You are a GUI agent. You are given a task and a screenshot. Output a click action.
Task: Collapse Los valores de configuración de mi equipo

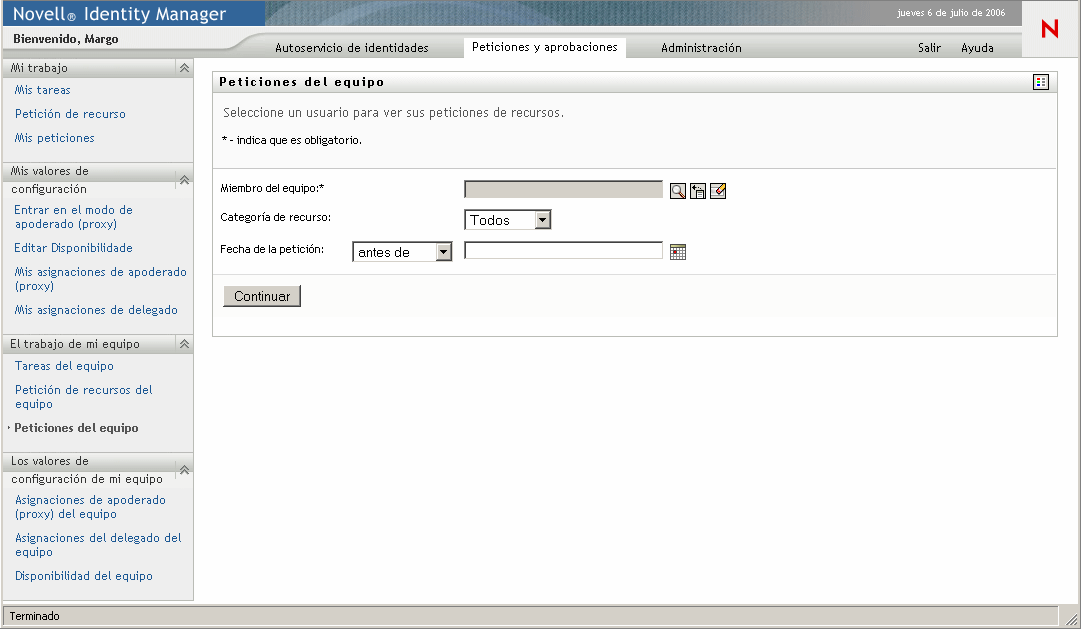coord(184,470)
